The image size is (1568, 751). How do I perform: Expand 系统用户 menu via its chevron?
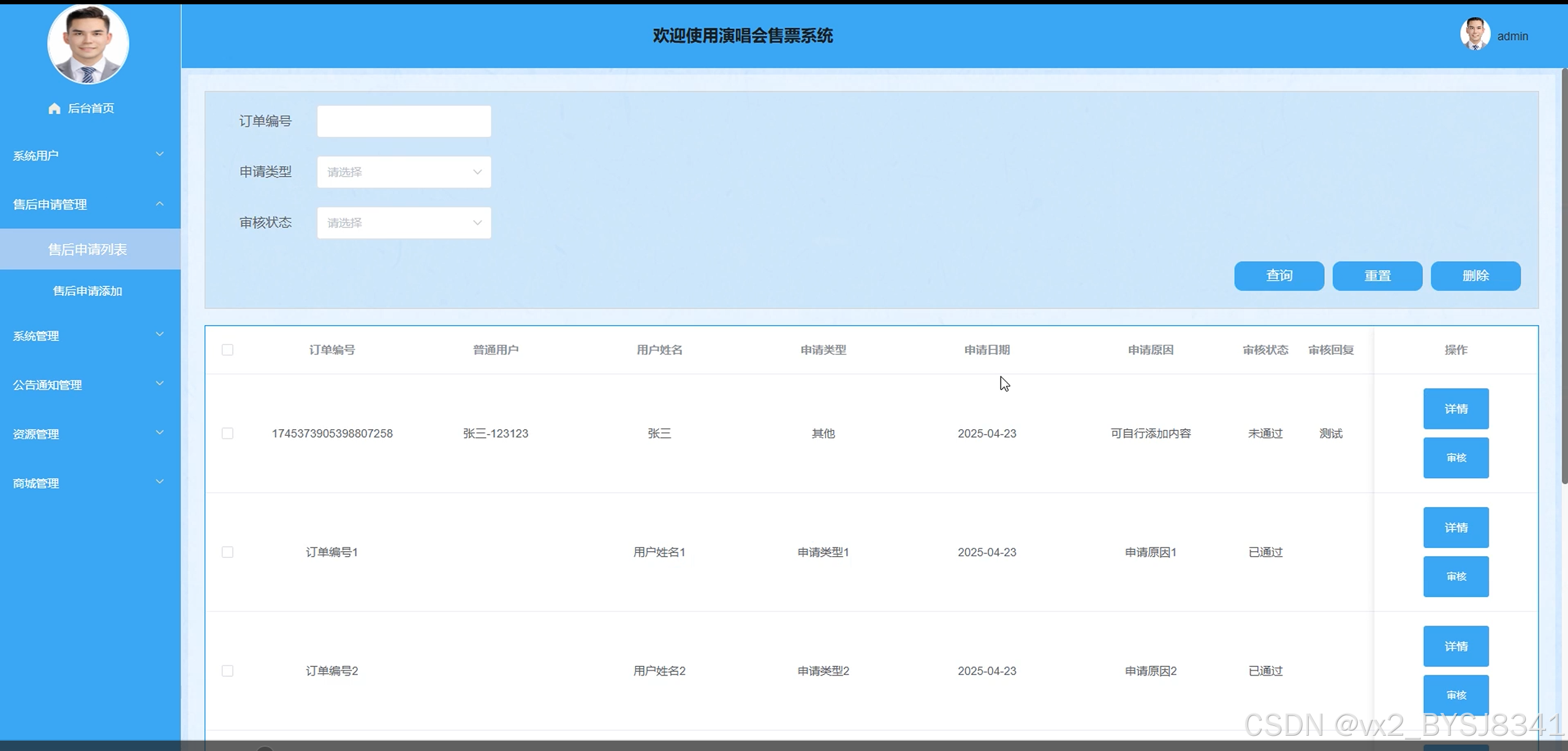coord(159,154)
